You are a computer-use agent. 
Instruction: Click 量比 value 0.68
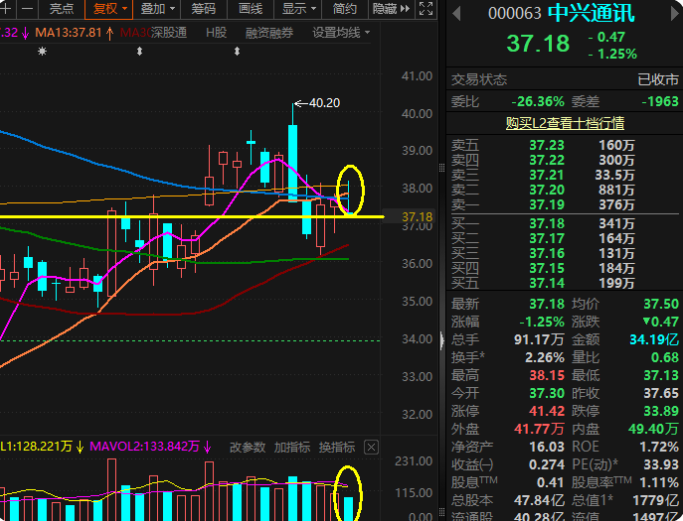[665, 358]
